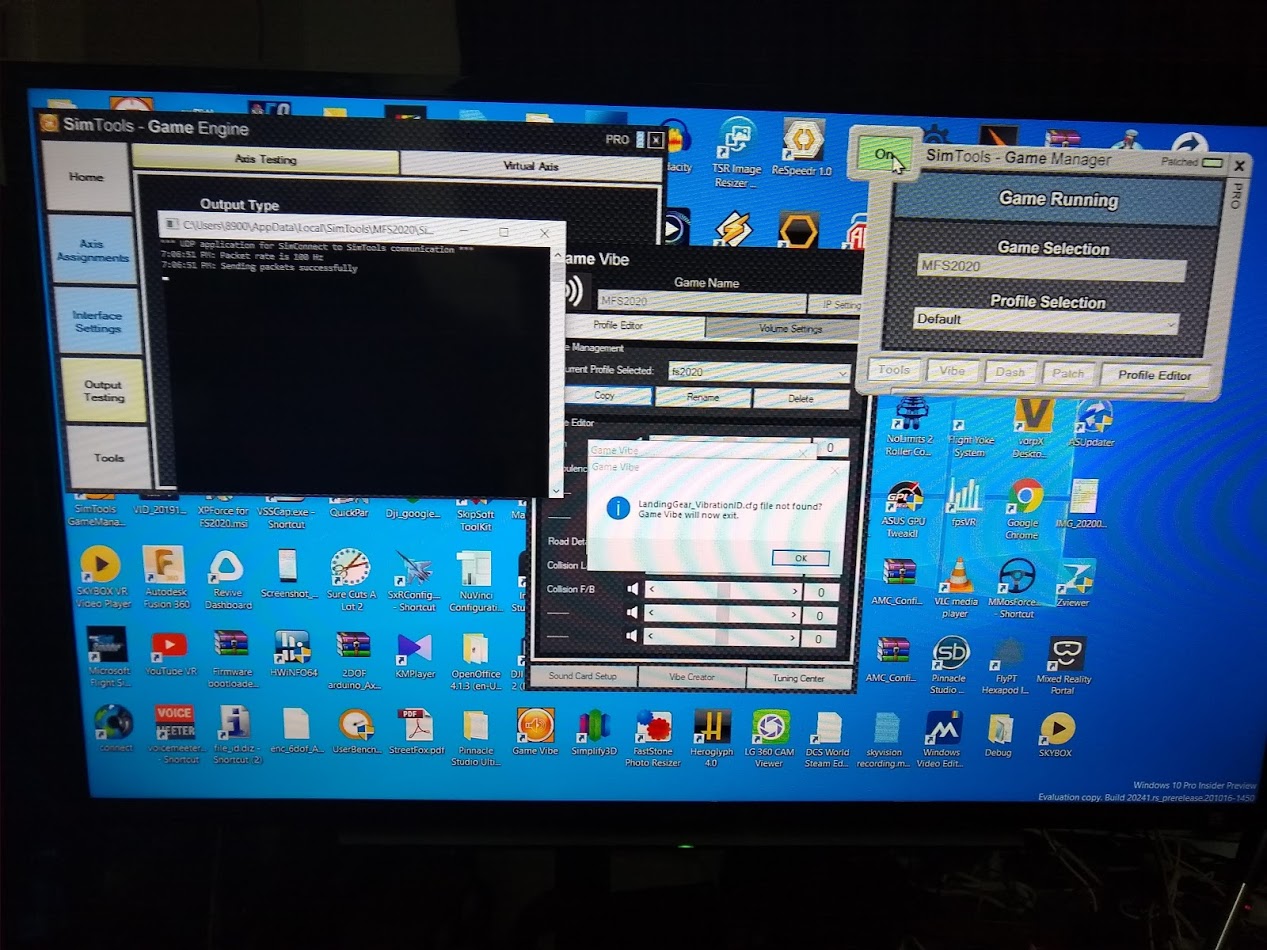1267x950 pixels.
Task: Open Vibe Creator in Game Vibe
Action: [692, 678]
